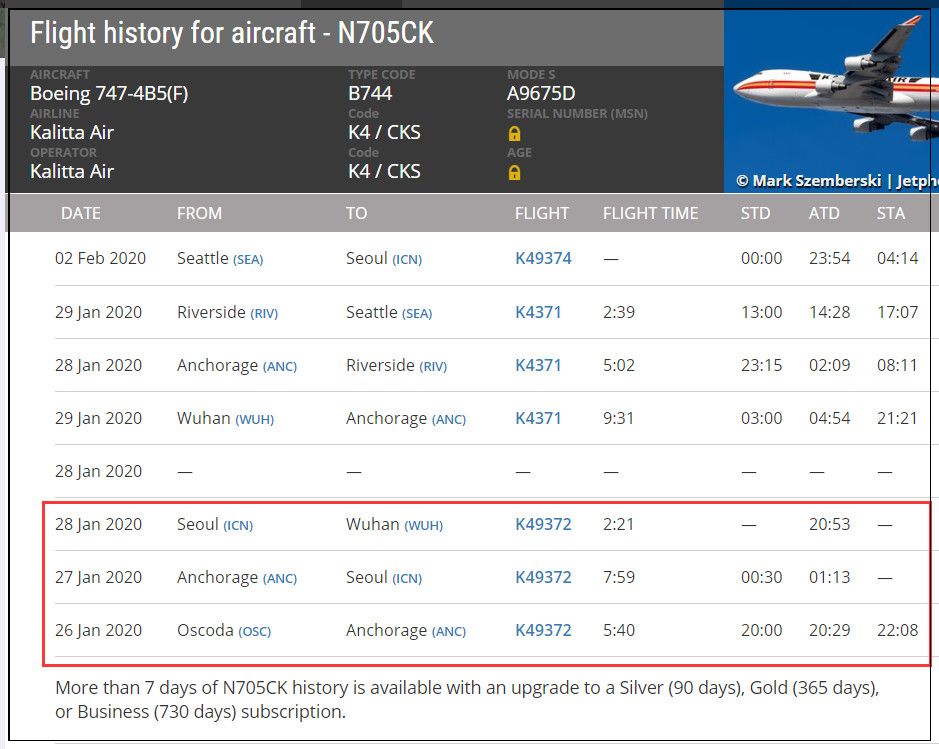This screenshot has height=749, width=939.
Task: Click the FLIGHT TIME column header
Action: click(x=650, y=213)
